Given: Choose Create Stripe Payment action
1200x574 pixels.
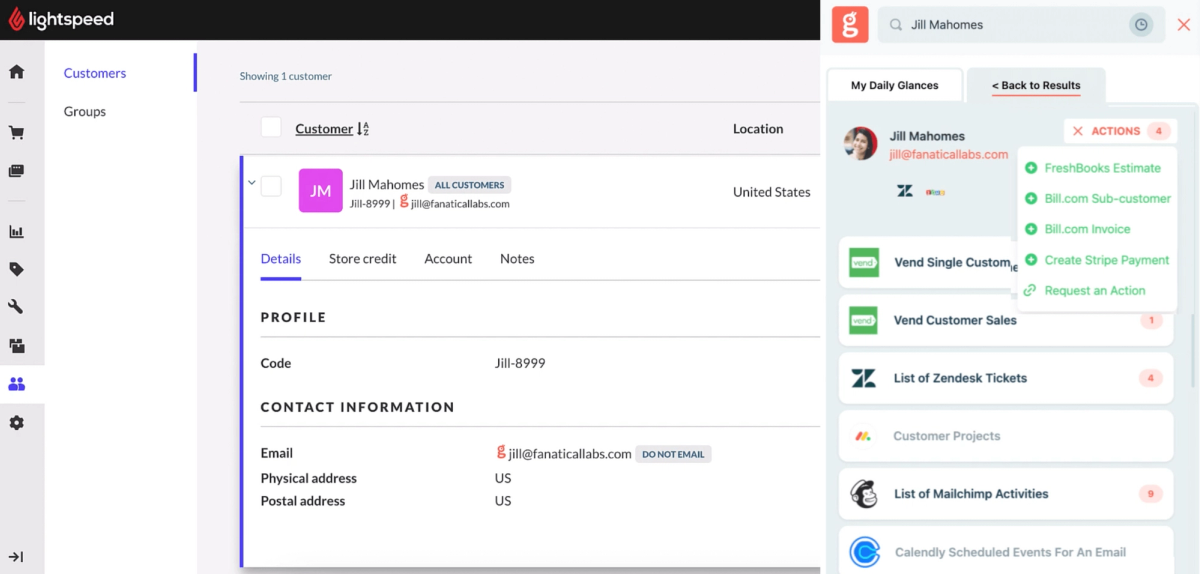Looking at the screenshot, I should (1106, 260).
